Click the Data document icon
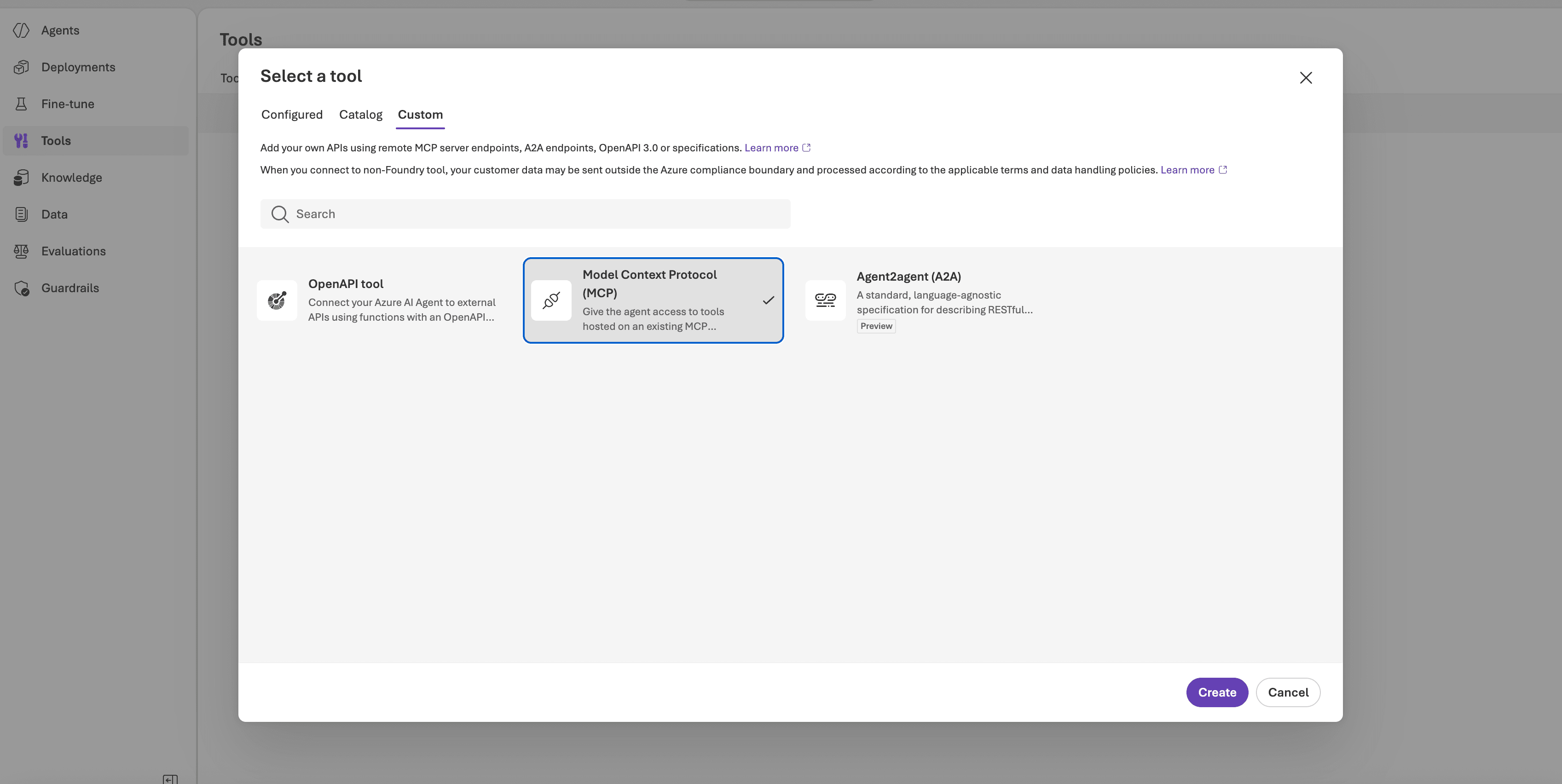This screenshot has width=1562, height=784. (21, 214)
